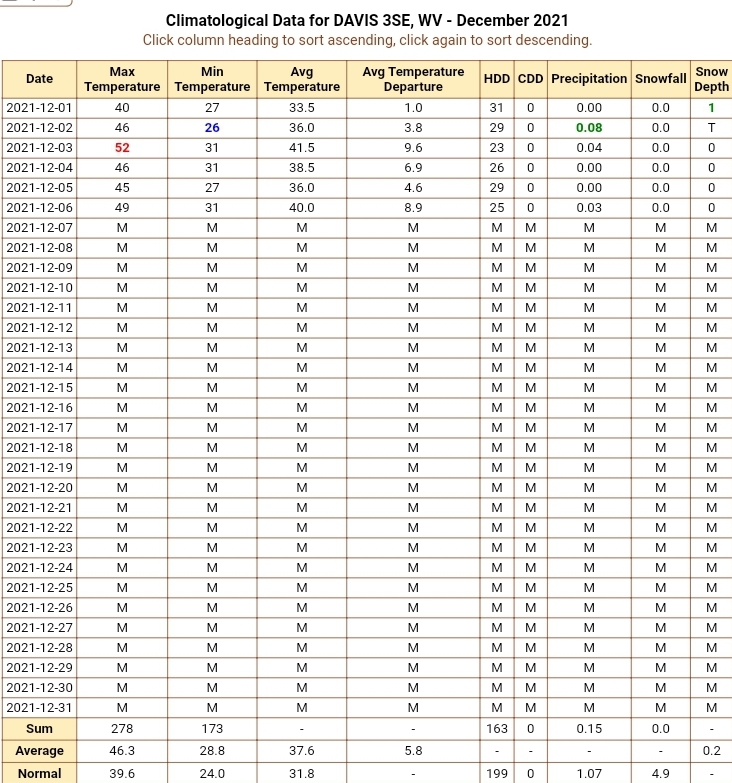The image size is (732, 783).
Task: Click the normal HDD value 199
Action: [x=497, y=774]
